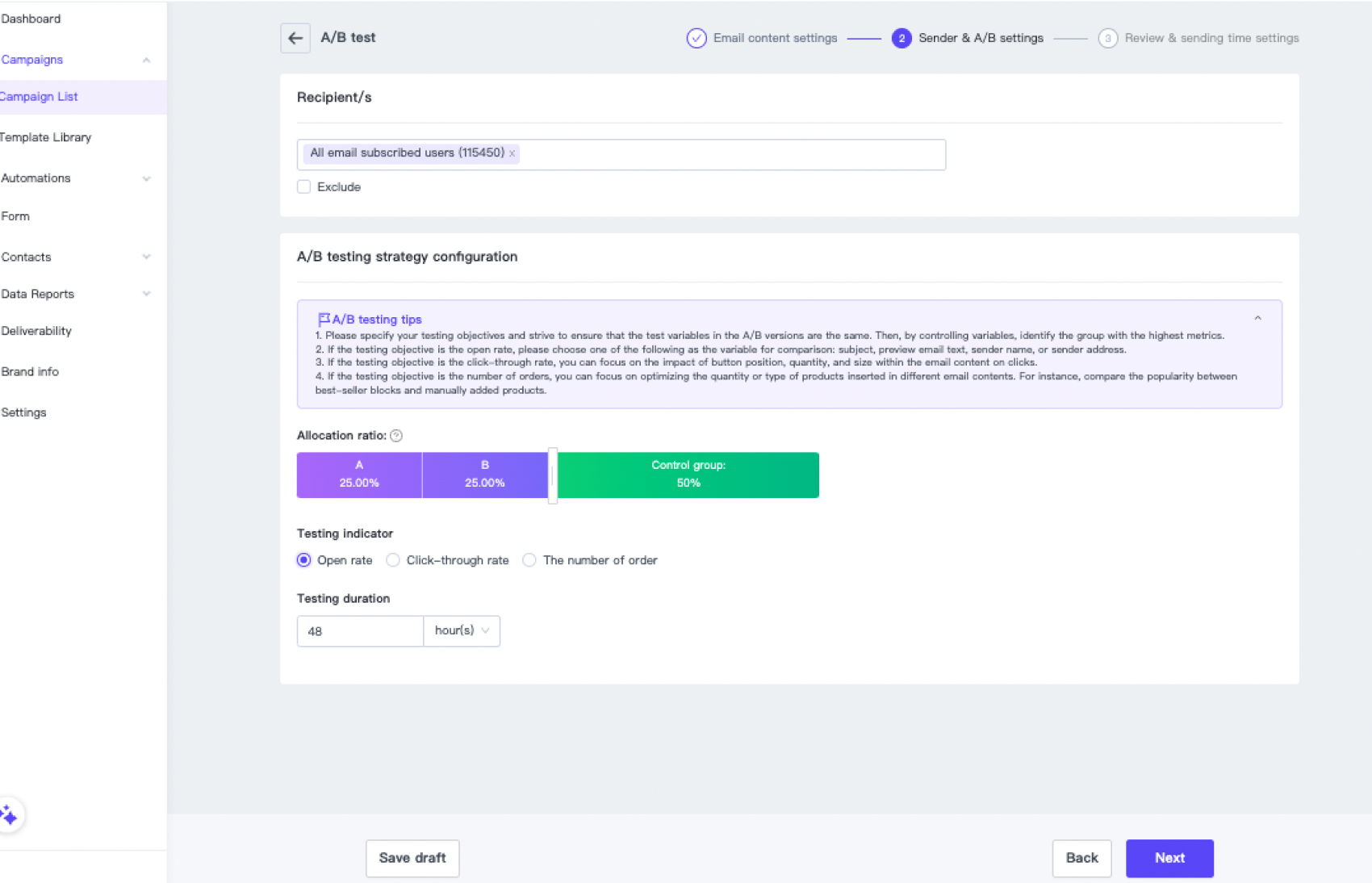Viewport: 1372px width, 883px height.
Task: Click the Allocation ratio help icon
Action: coord(396,436)
